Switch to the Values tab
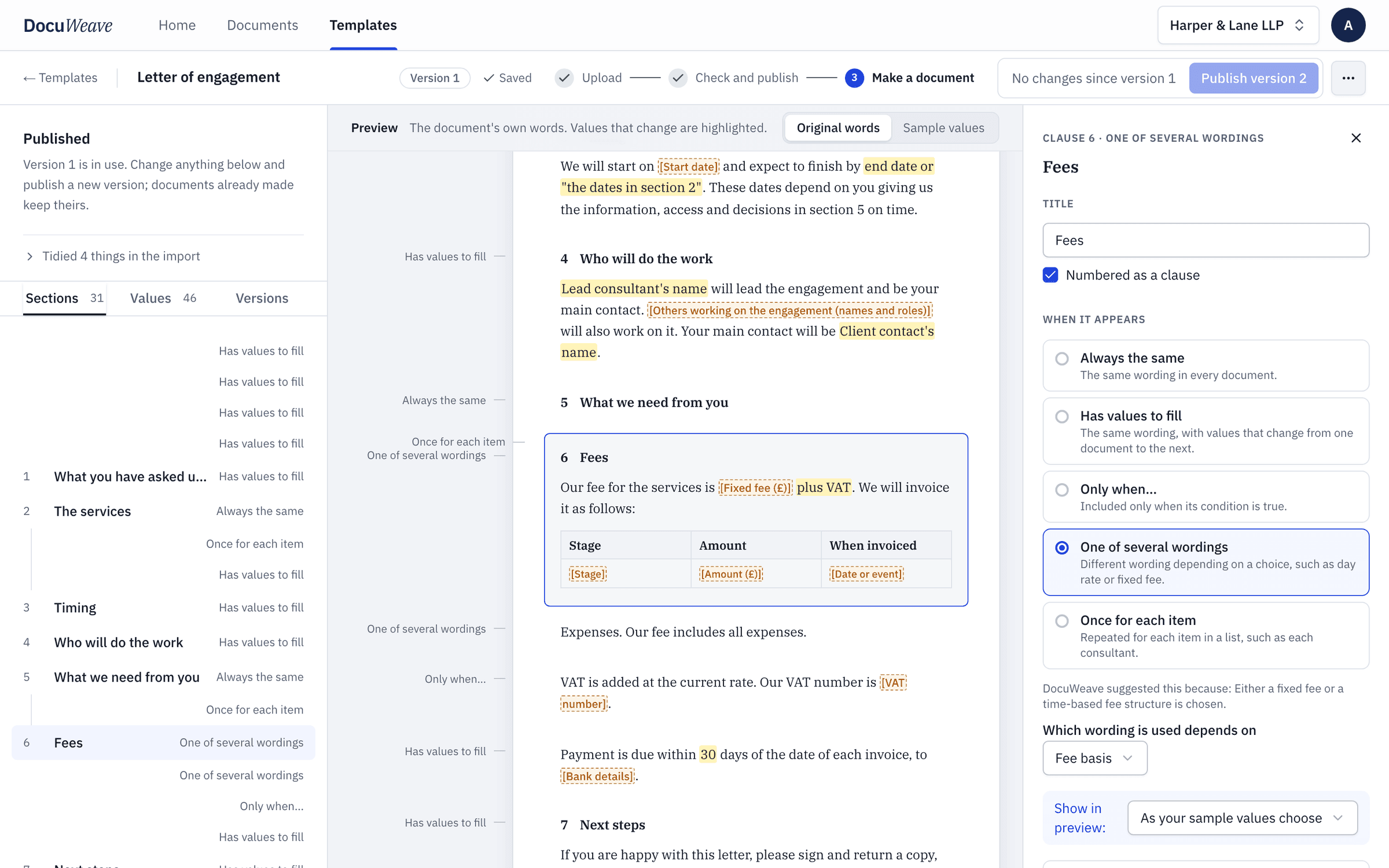The height and width of the screenshot is (868, 1389). 163,298
